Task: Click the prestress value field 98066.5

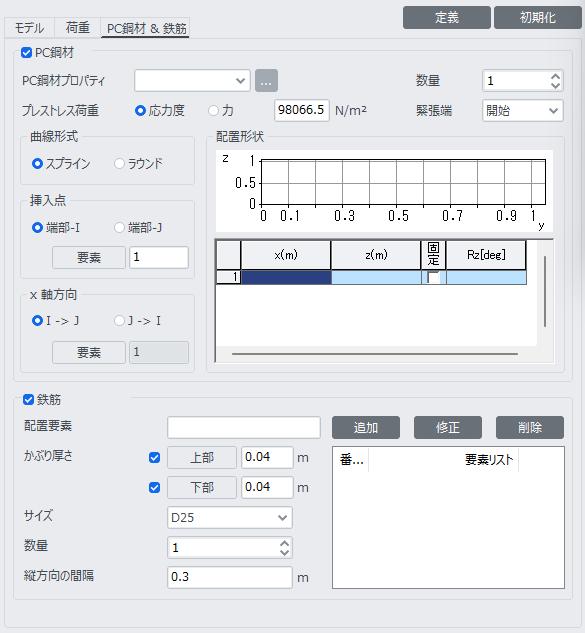Action: click(302, 110)
